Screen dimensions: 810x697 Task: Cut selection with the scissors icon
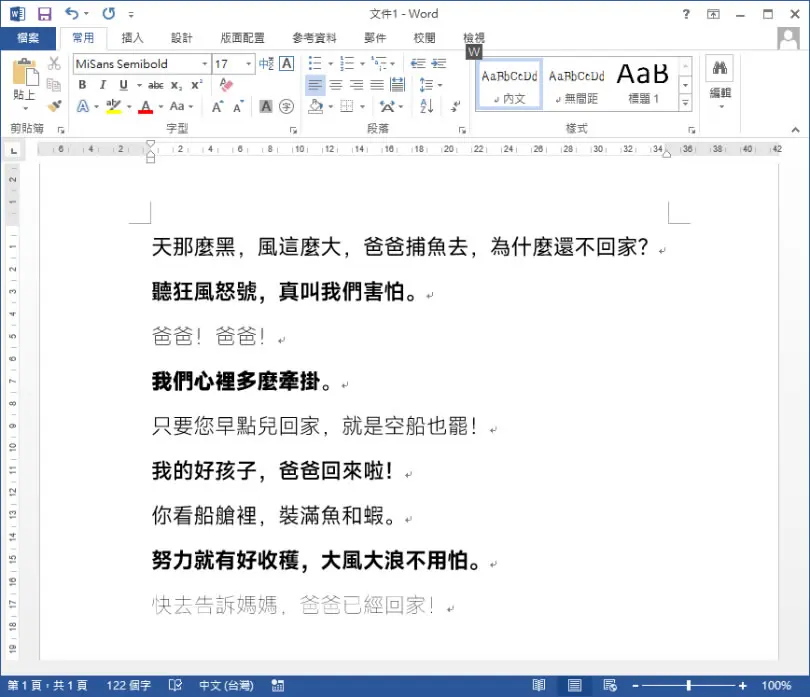pyautogui.click(x=54, y=64)
